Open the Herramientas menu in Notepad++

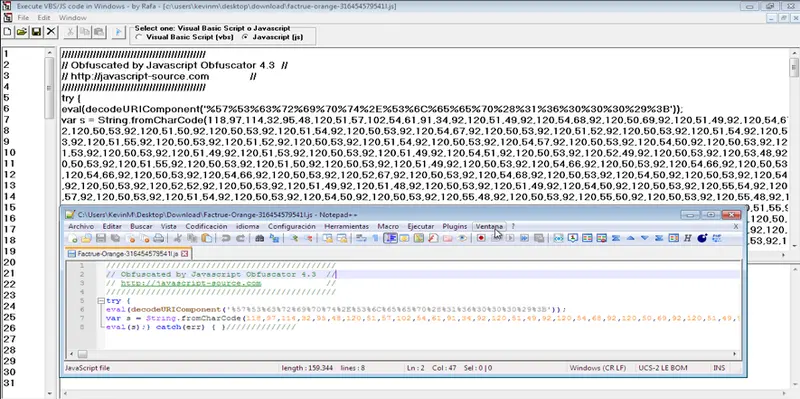point(346,226)
